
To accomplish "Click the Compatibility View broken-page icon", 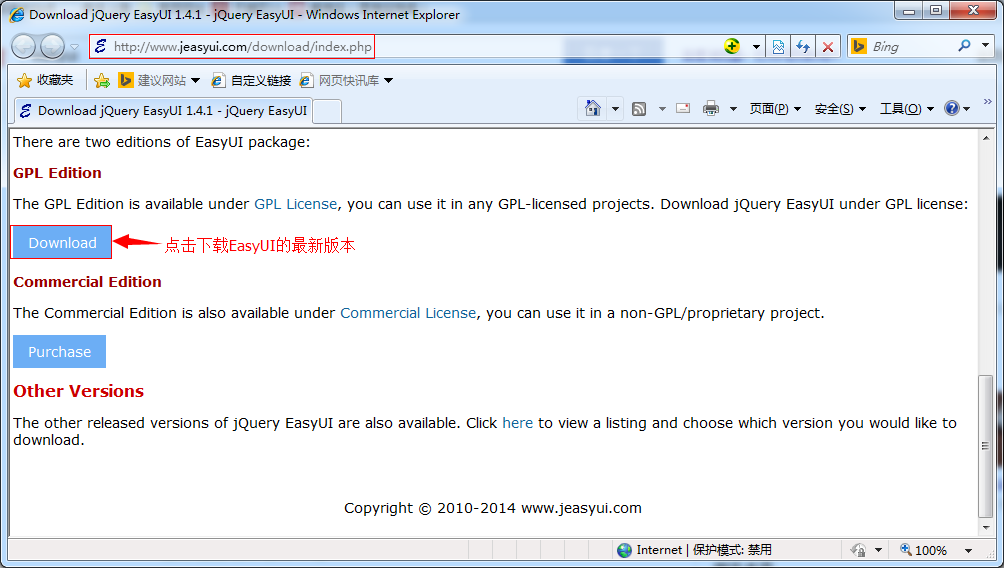I will click(778, 47).
